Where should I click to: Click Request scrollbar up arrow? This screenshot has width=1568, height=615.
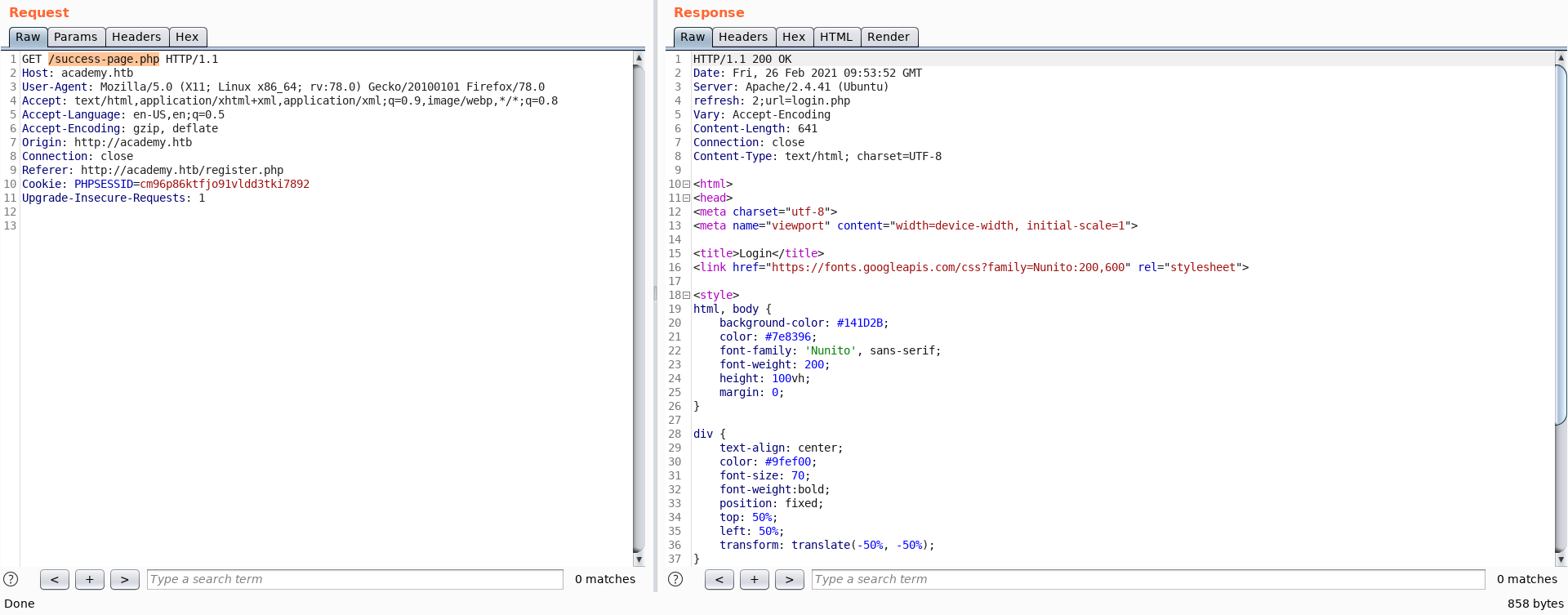pyautogui.click(x=639, y=58)
